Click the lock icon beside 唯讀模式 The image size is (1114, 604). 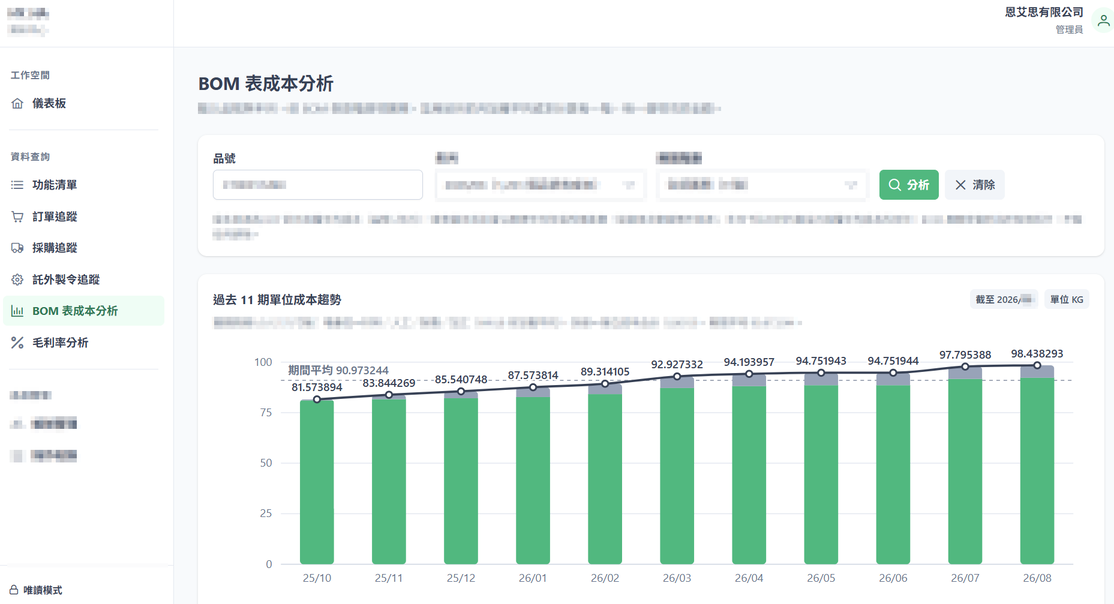[13, 590]
